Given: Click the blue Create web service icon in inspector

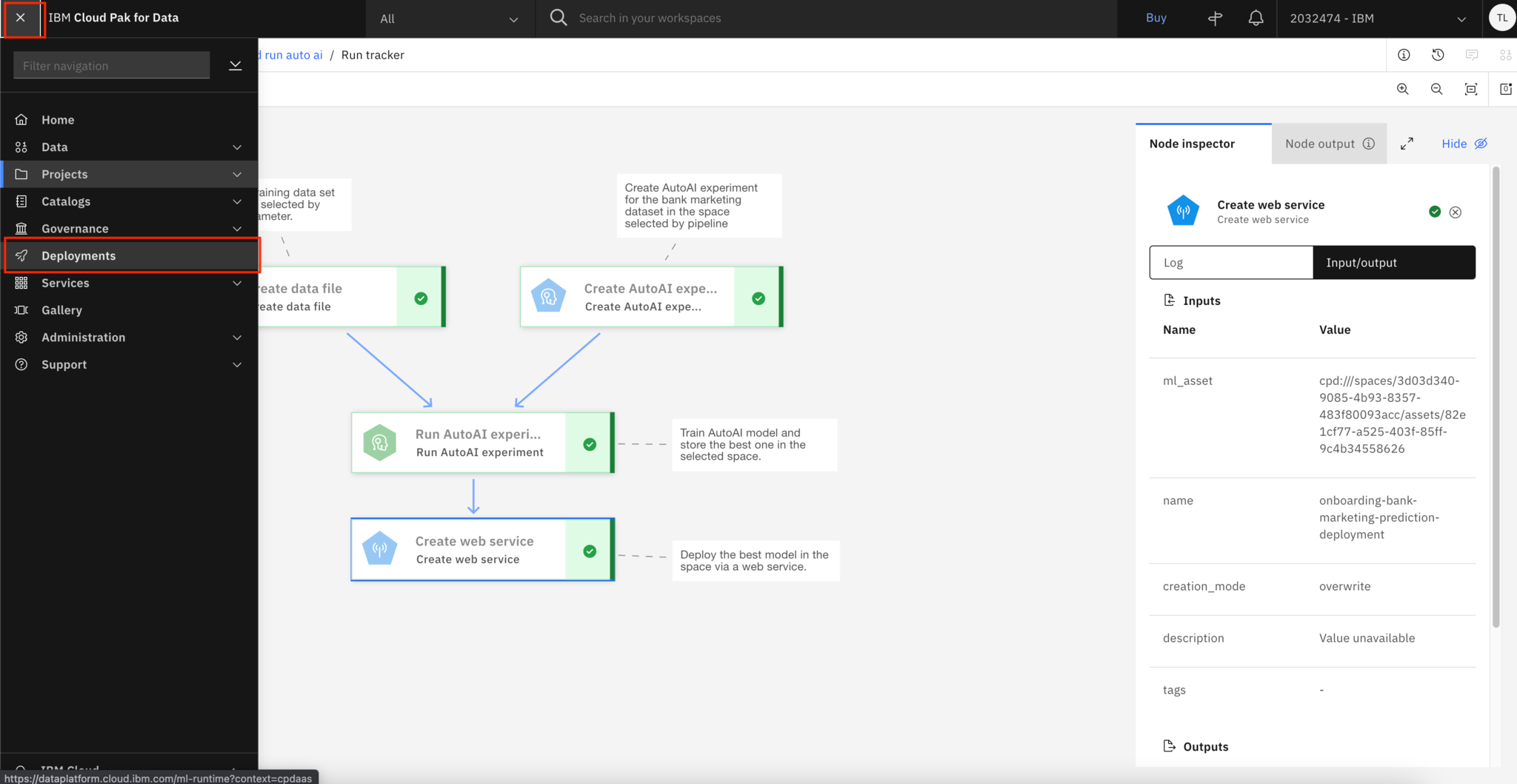Looking at the screenshot, I should pyautogui.click(x=1183, y=210).
